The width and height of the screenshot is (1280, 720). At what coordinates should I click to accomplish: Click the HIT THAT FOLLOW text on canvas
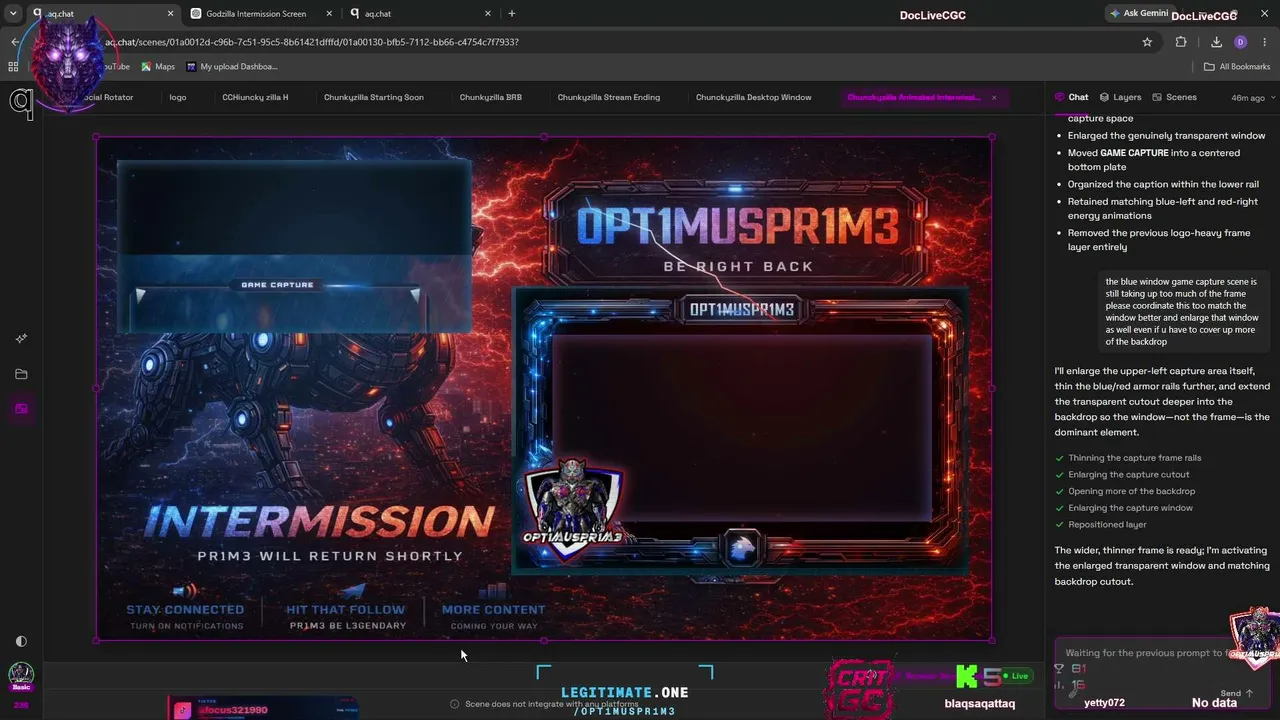click(345, 609)
